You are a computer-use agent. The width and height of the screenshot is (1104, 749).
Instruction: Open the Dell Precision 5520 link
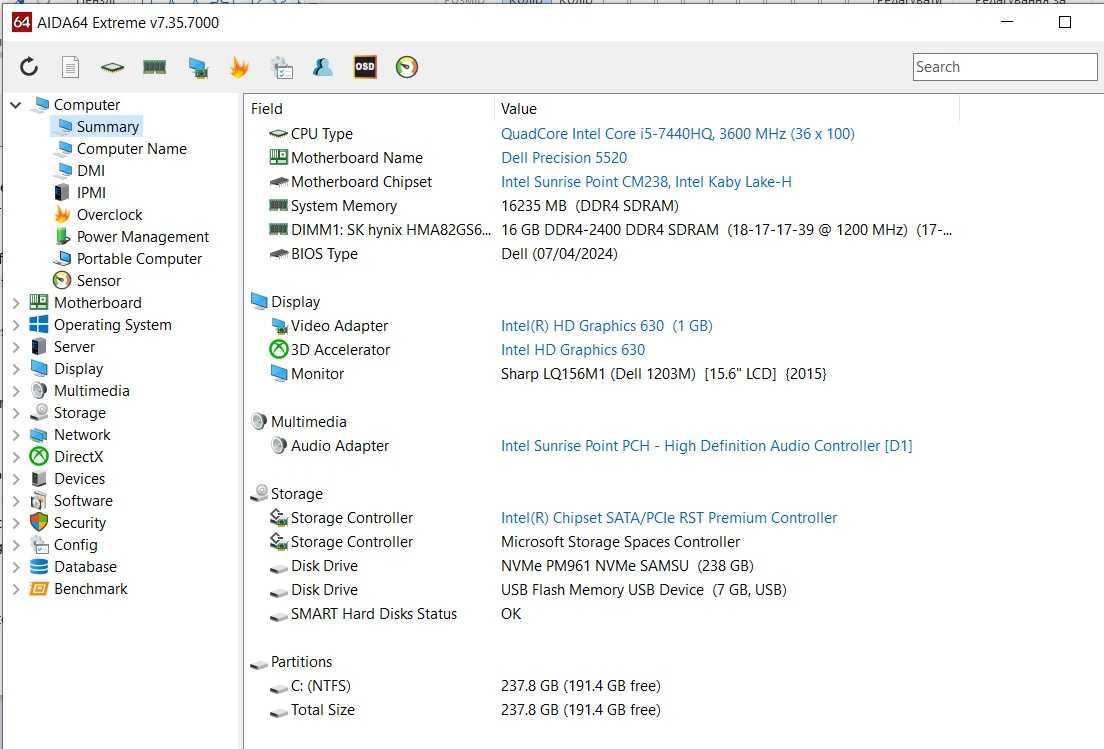(564, 158)
